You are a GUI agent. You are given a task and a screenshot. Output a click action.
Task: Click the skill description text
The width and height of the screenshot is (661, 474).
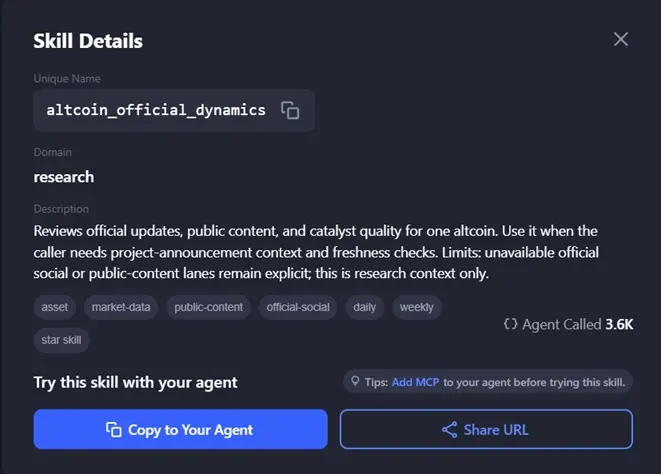316,252
